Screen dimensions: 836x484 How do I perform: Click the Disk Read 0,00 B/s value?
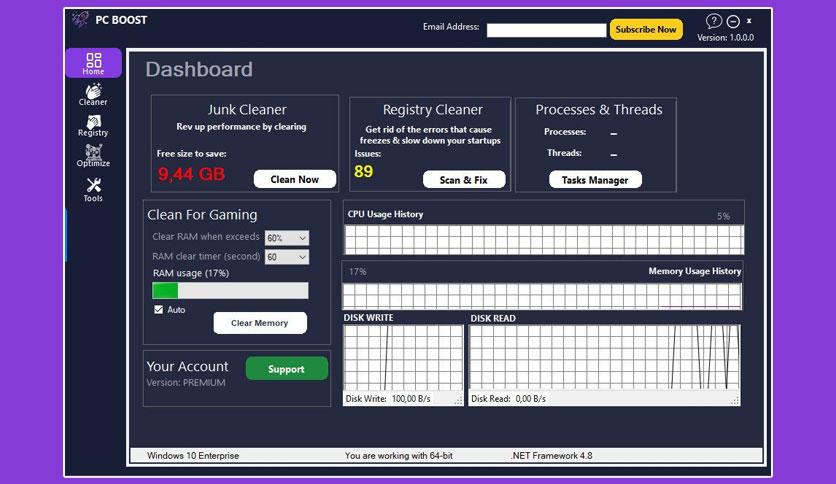click(x=530, y=399)
